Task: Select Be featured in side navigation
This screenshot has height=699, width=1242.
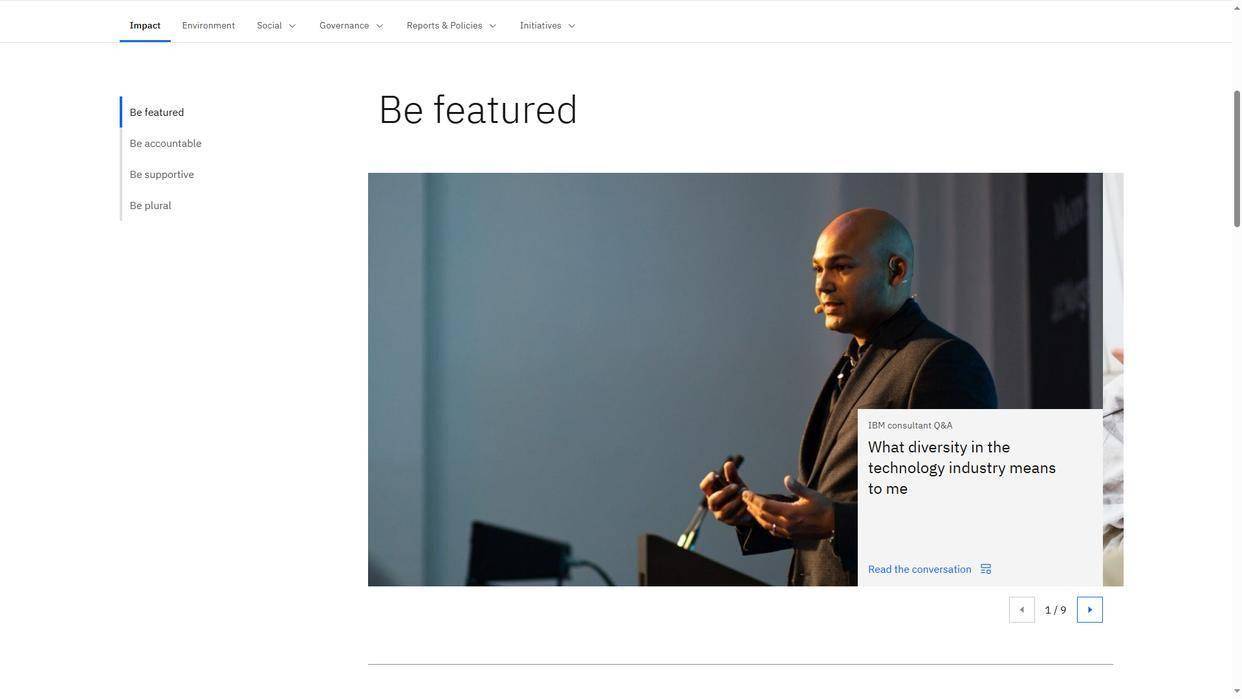Action: tap(156, 112)
